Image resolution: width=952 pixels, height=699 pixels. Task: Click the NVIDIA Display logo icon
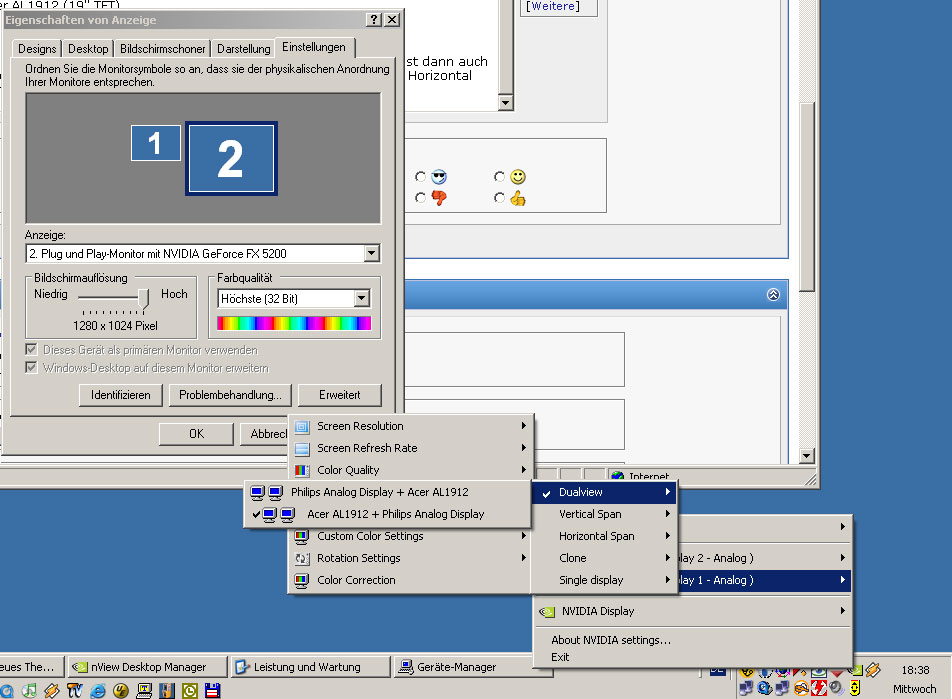(546, 612)
